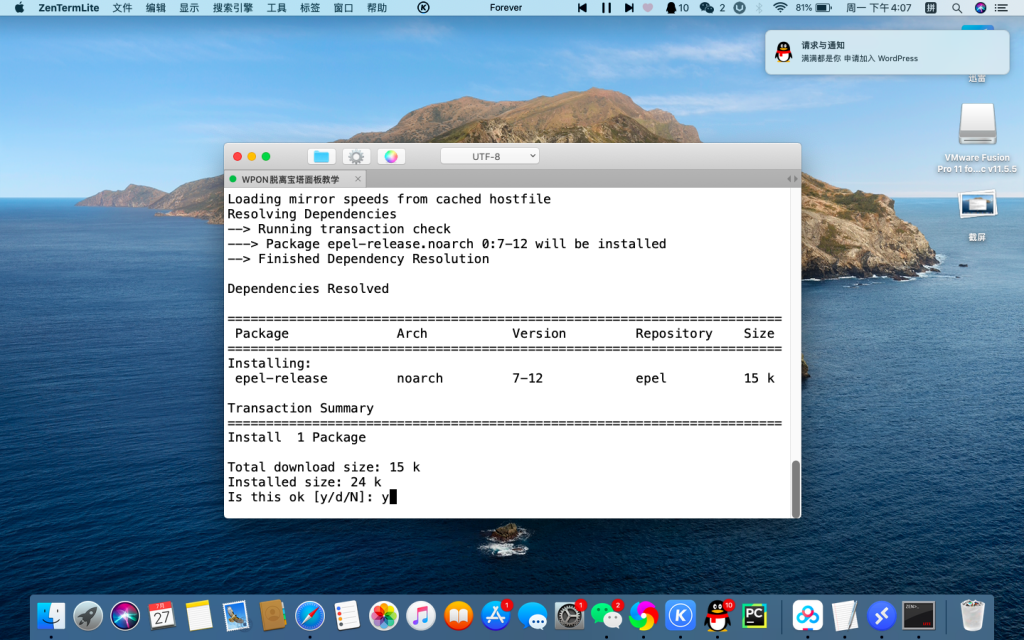Screen dimensions: 1024x640
Task: Click the Bluetooth menu bar icon
Action: 759,8
